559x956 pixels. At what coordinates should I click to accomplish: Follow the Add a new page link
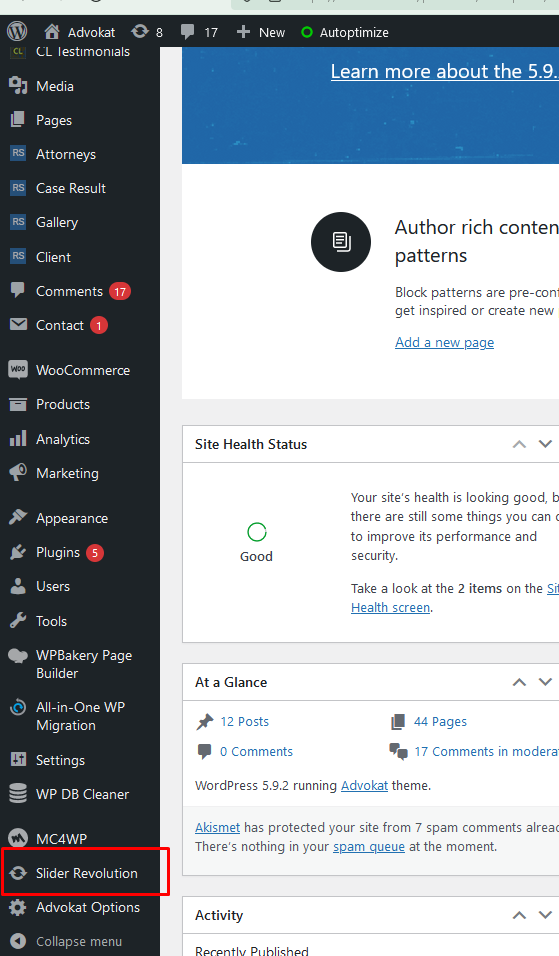click(x=444, y=342)
